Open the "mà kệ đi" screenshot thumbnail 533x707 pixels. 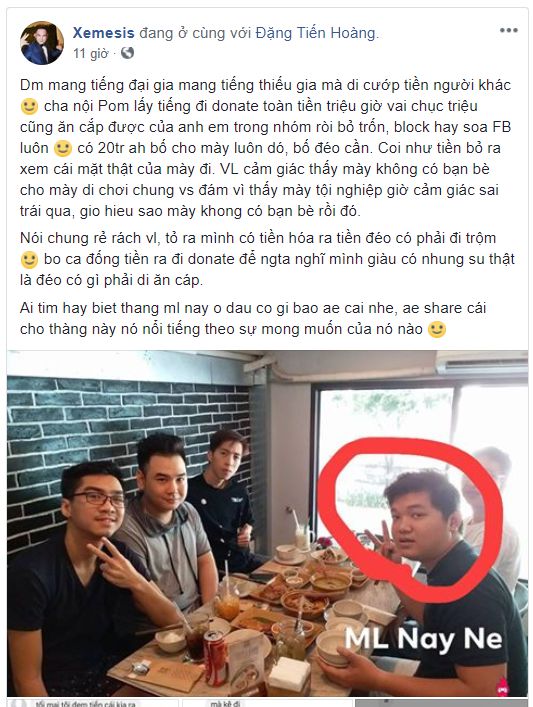(267, 703)
